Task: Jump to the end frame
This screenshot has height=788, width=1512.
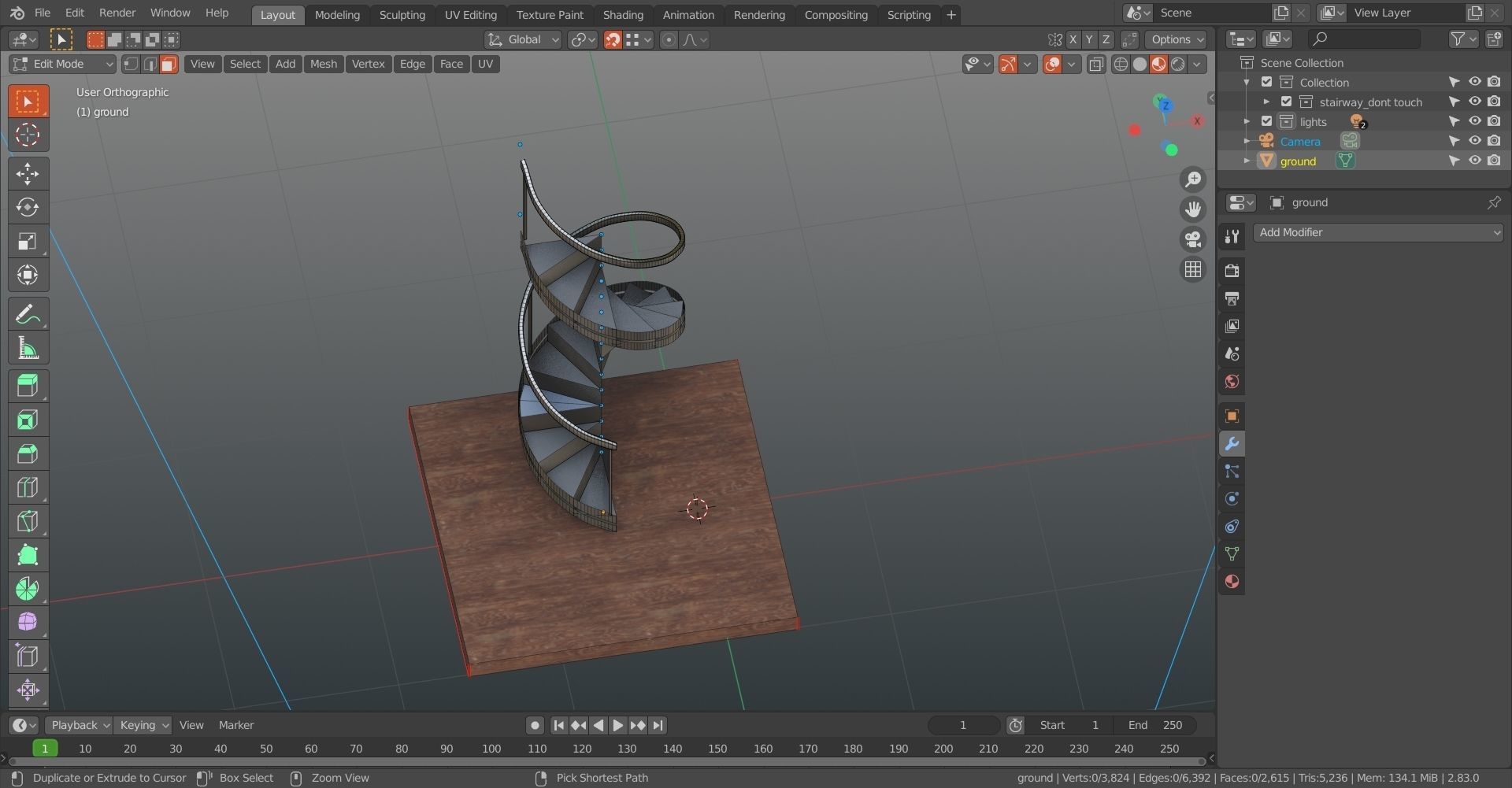Action: pyautogui.click(x=658, y=726)
